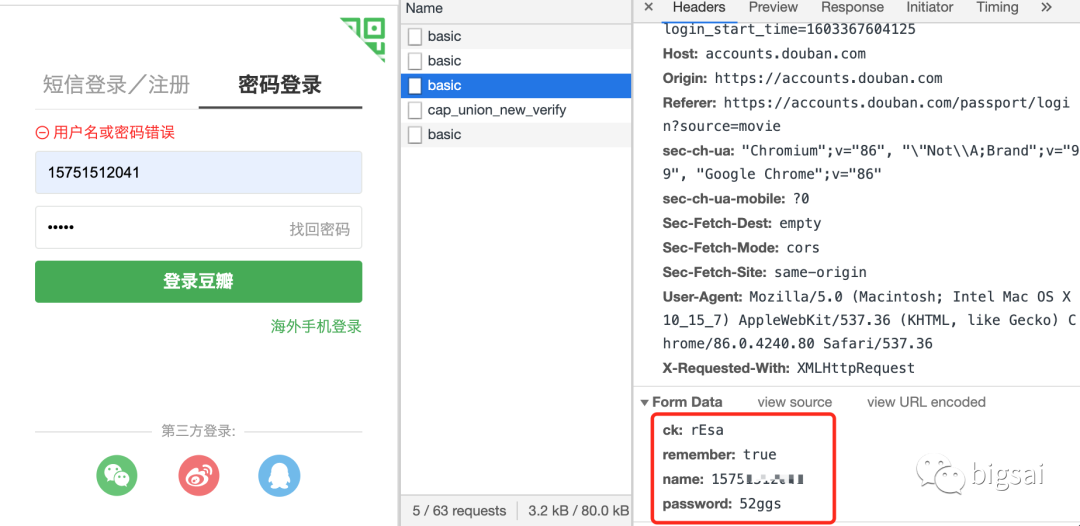The width and height of the screenshot is (1080, 526).
Task: Click the 第三方登录 label
Action: click(198, 432)
